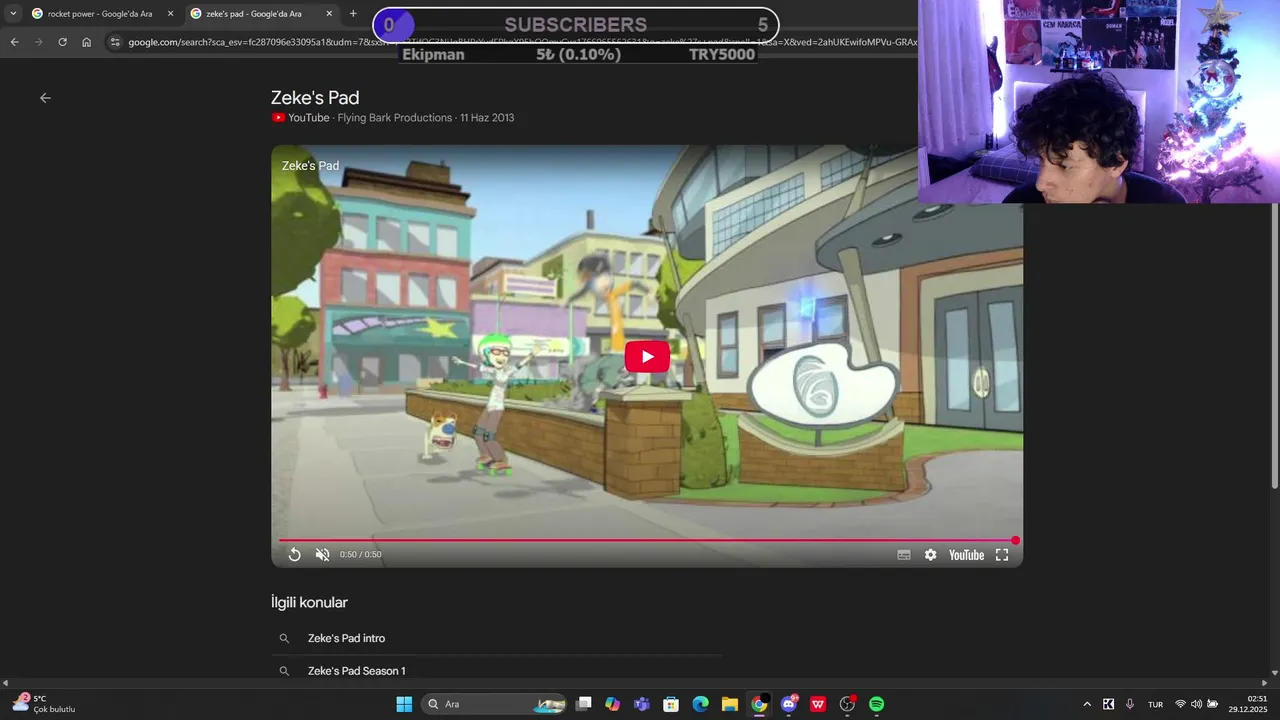Screen dimensions: 1280x720
Task: Expand the tab search dropdown
Action: 13,14
